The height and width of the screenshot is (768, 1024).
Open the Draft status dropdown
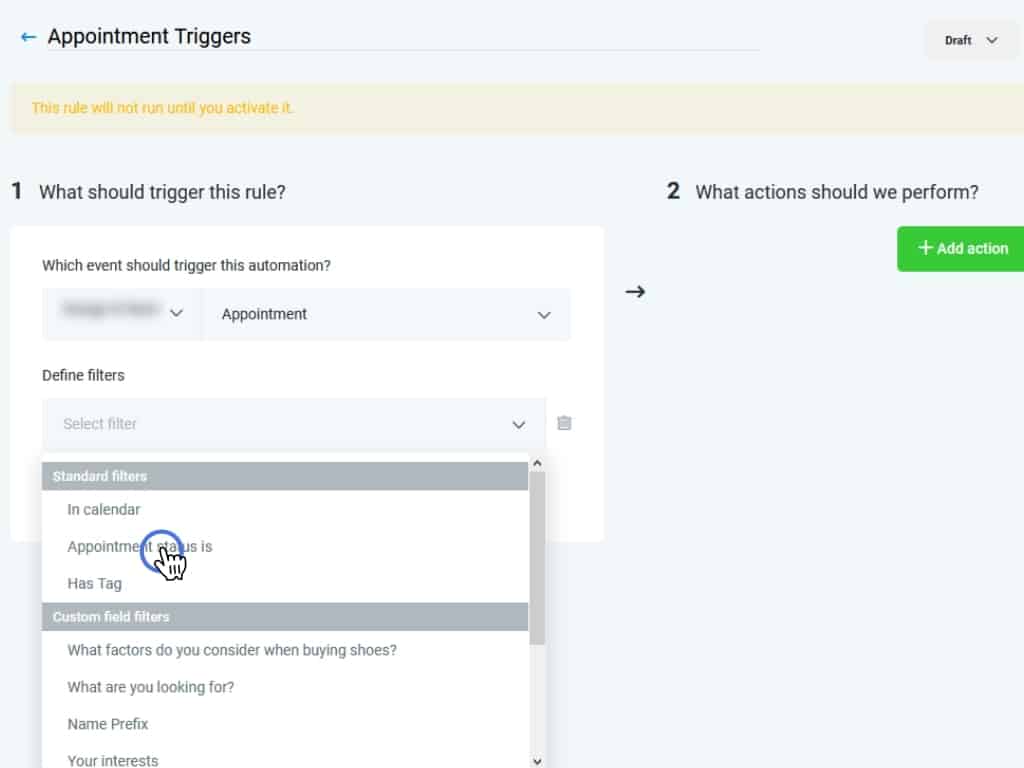click(971, 40)
